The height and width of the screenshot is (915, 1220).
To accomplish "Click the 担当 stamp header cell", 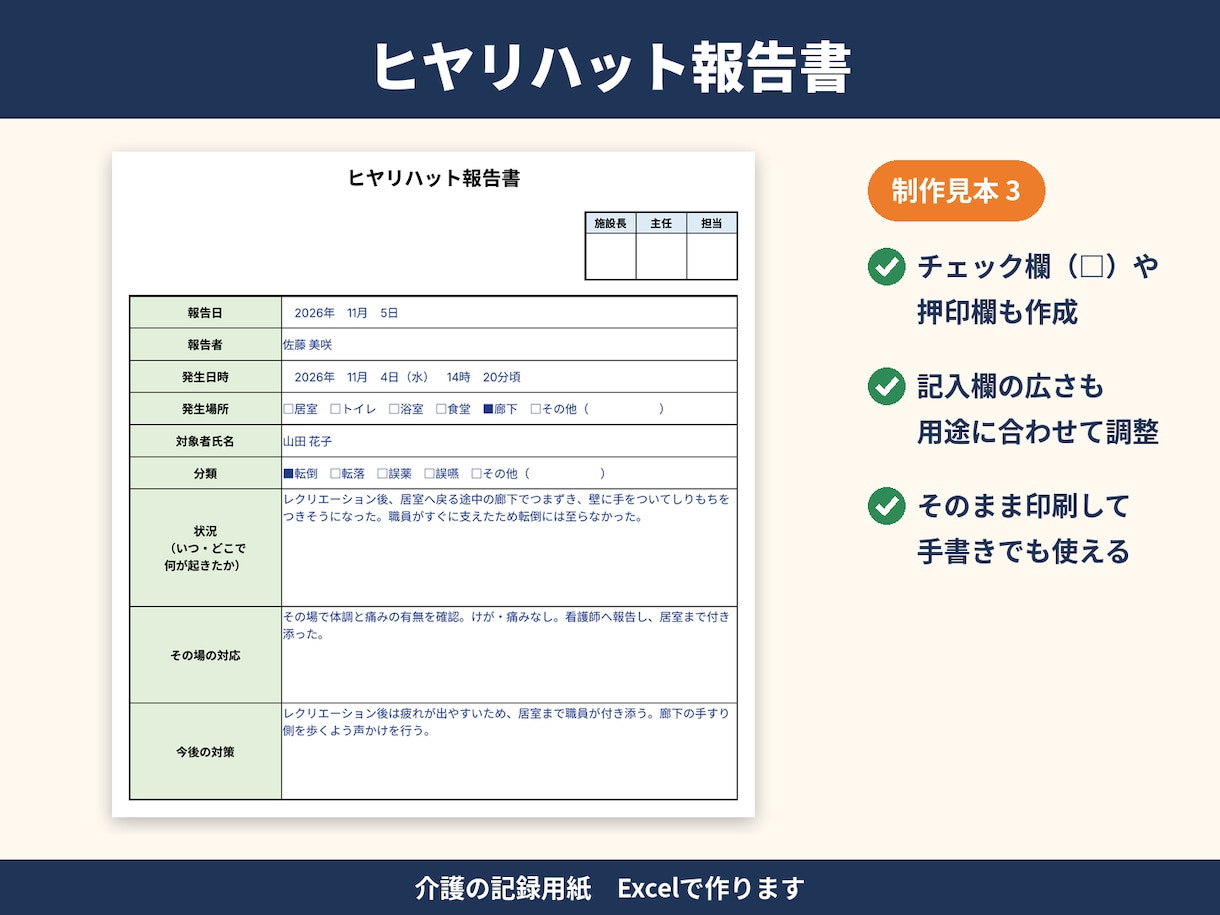I will pos(712,223).
